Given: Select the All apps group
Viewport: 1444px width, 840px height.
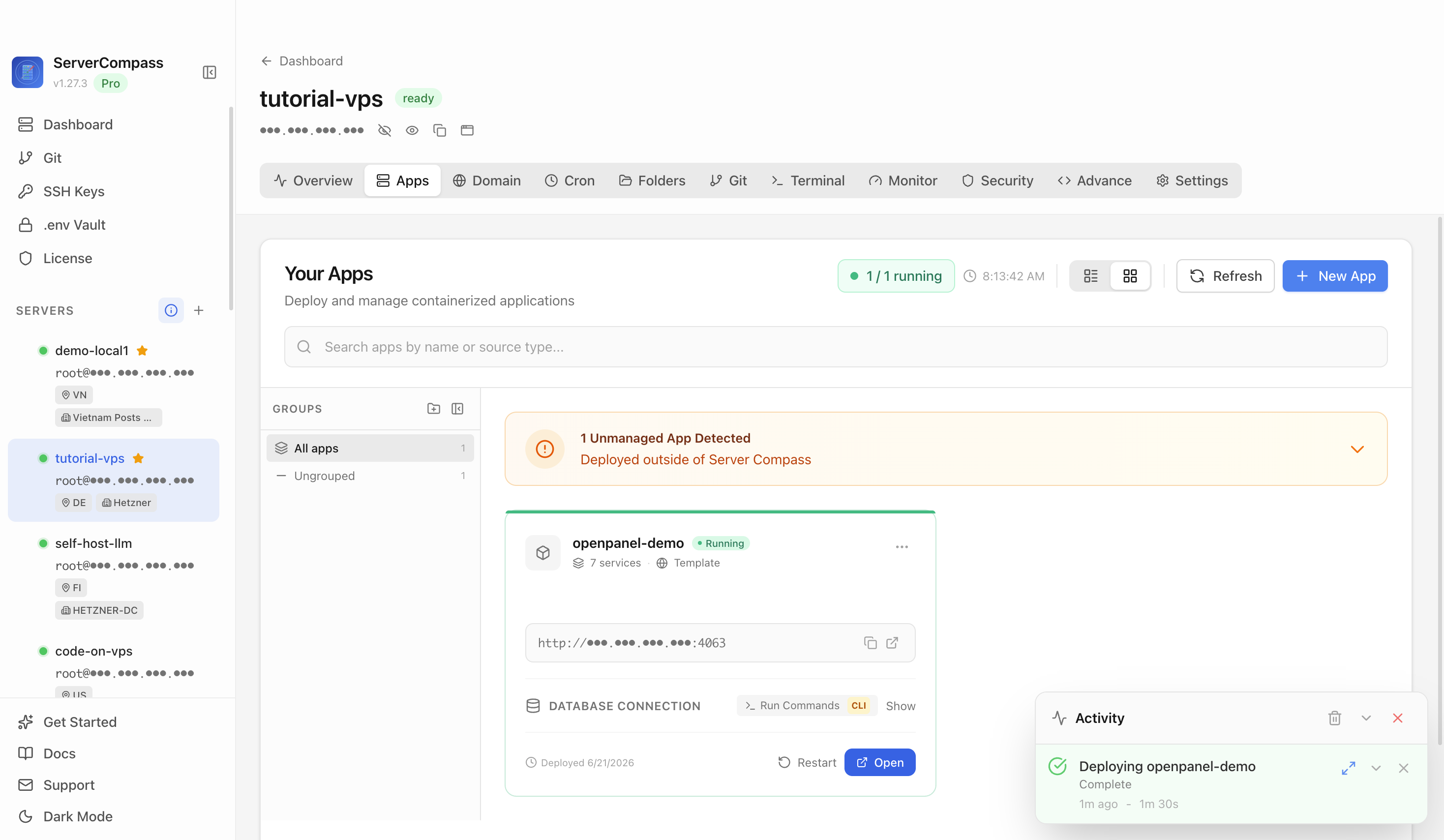Looking at the screenshot, I should (x=370, y=448).
